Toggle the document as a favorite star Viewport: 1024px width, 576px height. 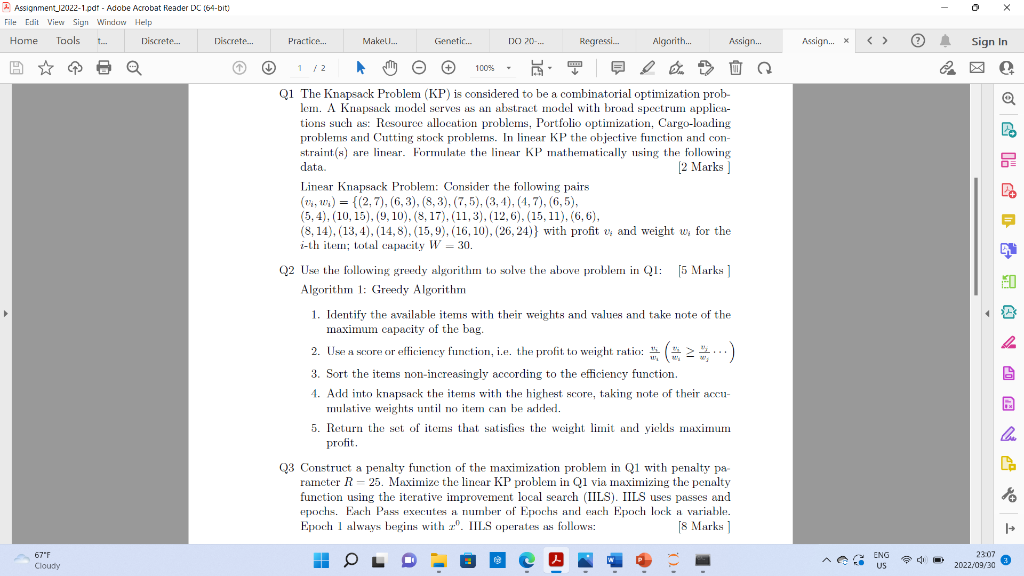[44, 68]
